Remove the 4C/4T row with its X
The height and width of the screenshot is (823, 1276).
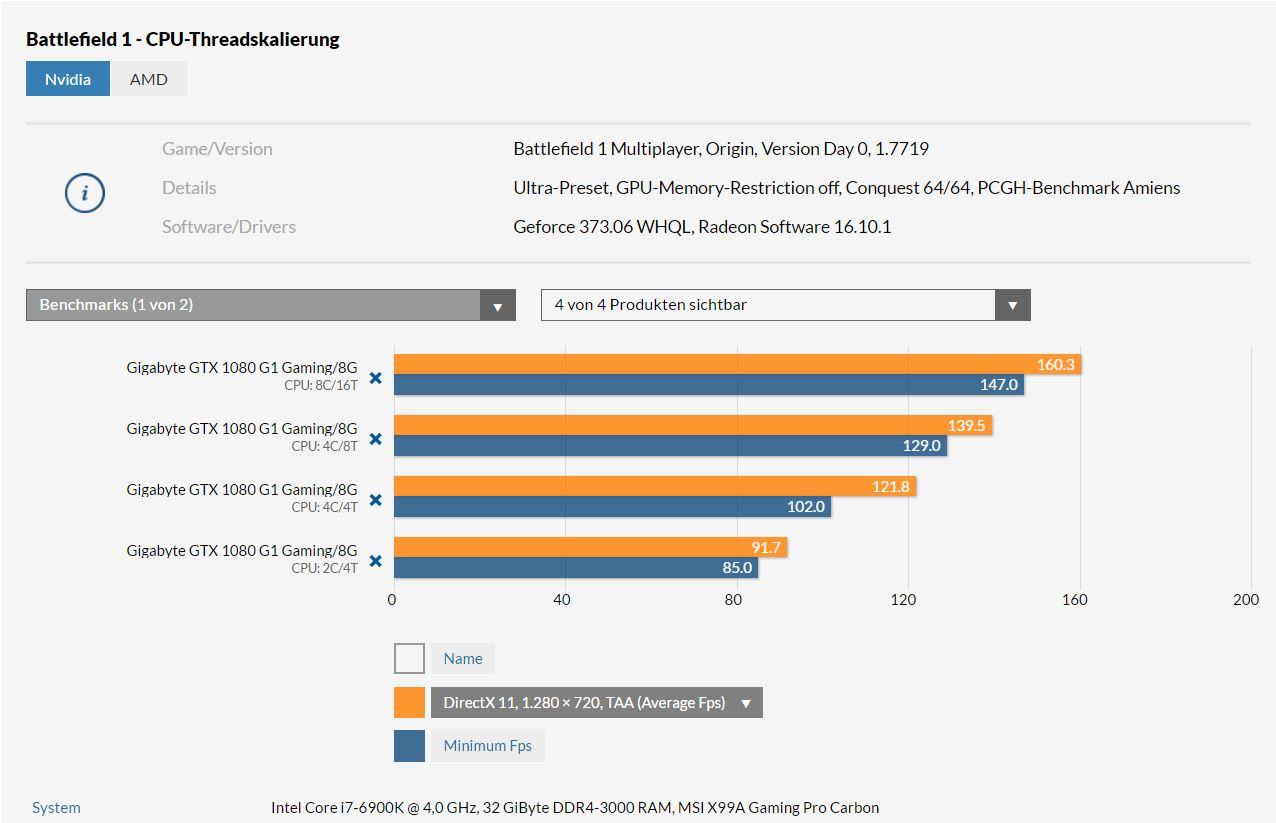tap(376, 500)
